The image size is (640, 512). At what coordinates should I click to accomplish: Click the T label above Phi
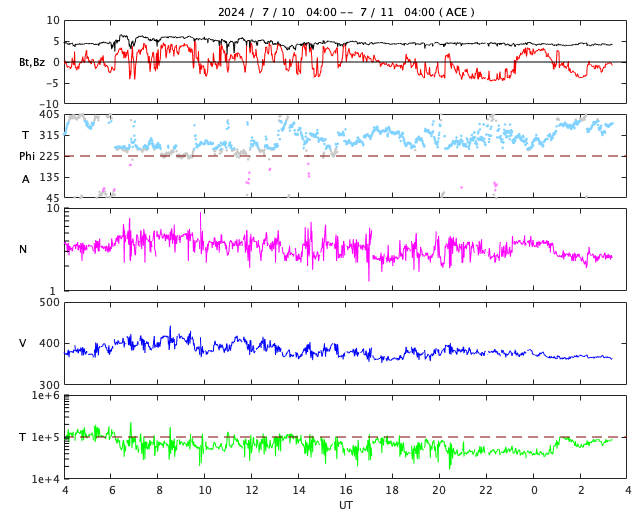pos(25,135)
